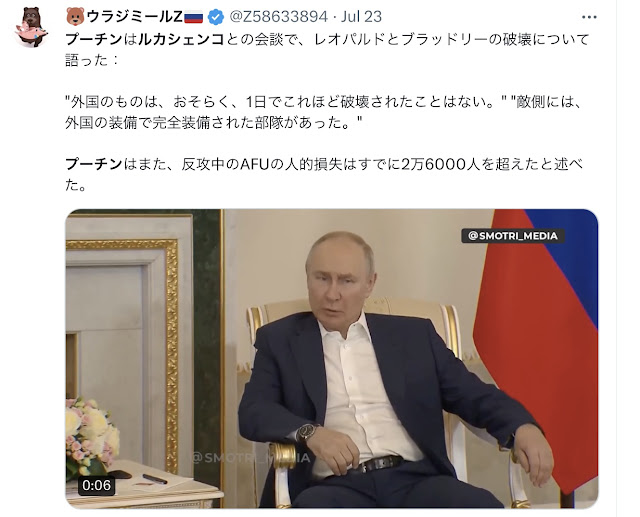This screenshot has height=517, width=640.
Task: Click the blue verified checkmark badge
Action: click(x=216, y=17)
